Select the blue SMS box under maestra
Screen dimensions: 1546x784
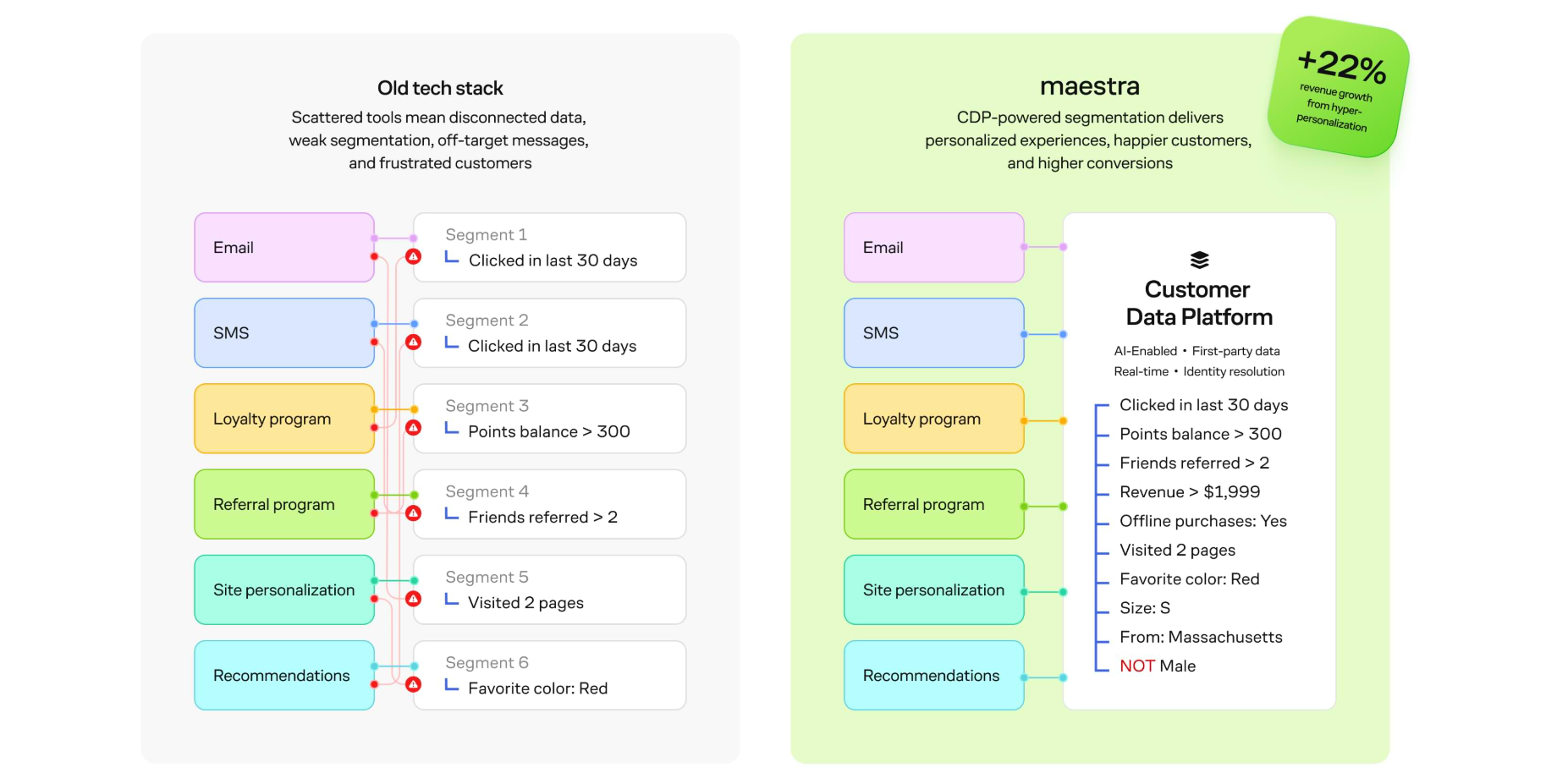934,332
